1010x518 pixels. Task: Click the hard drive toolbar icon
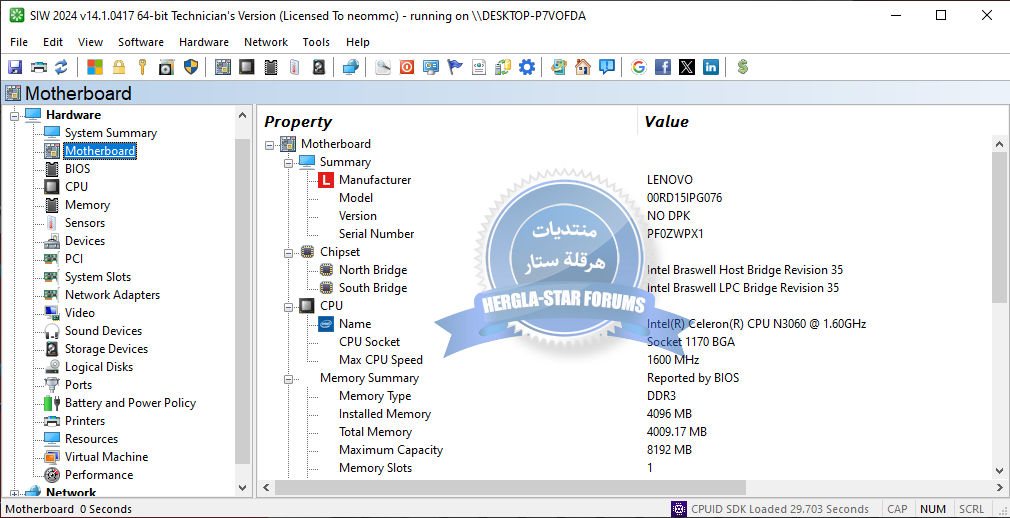tap(319, 67)
